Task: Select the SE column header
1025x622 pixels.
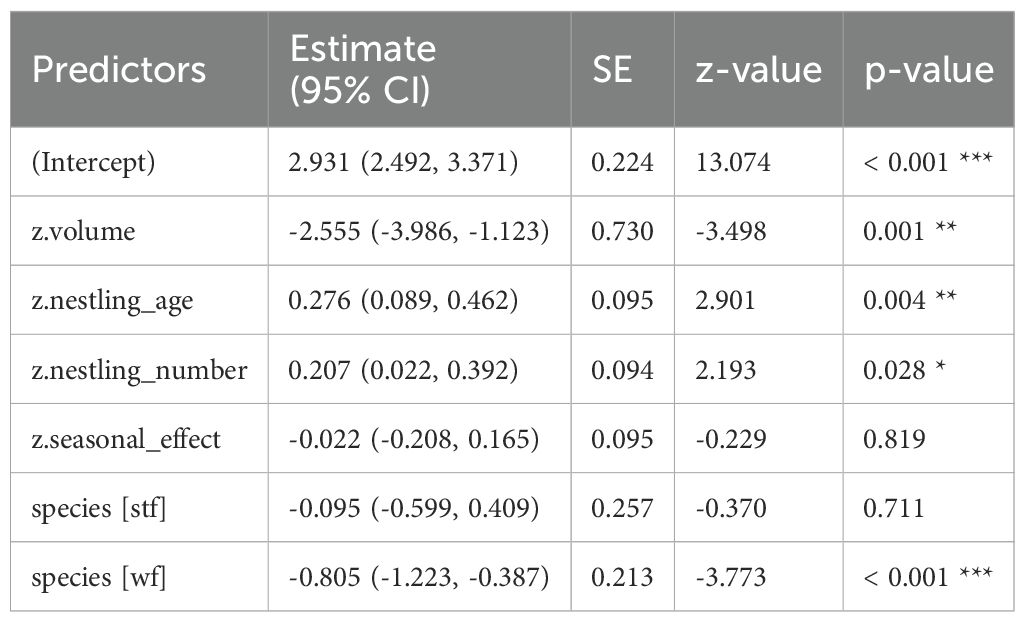Action: (611, 69)
